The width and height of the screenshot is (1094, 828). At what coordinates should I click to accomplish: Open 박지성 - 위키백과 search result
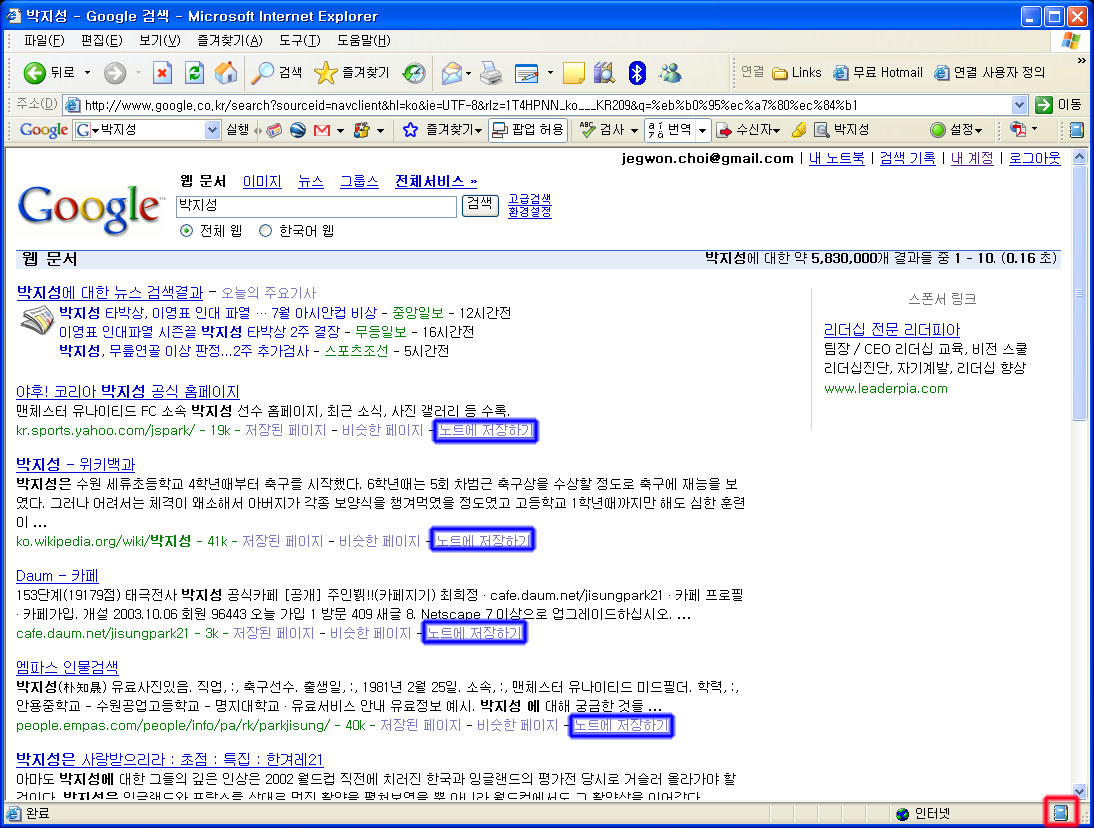pos(75,464)
